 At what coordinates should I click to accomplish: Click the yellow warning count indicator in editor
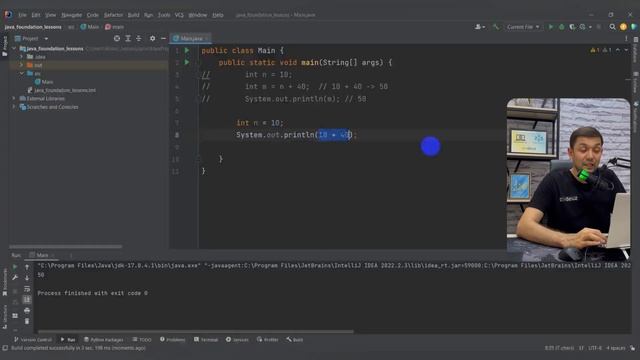click(594, 50)
